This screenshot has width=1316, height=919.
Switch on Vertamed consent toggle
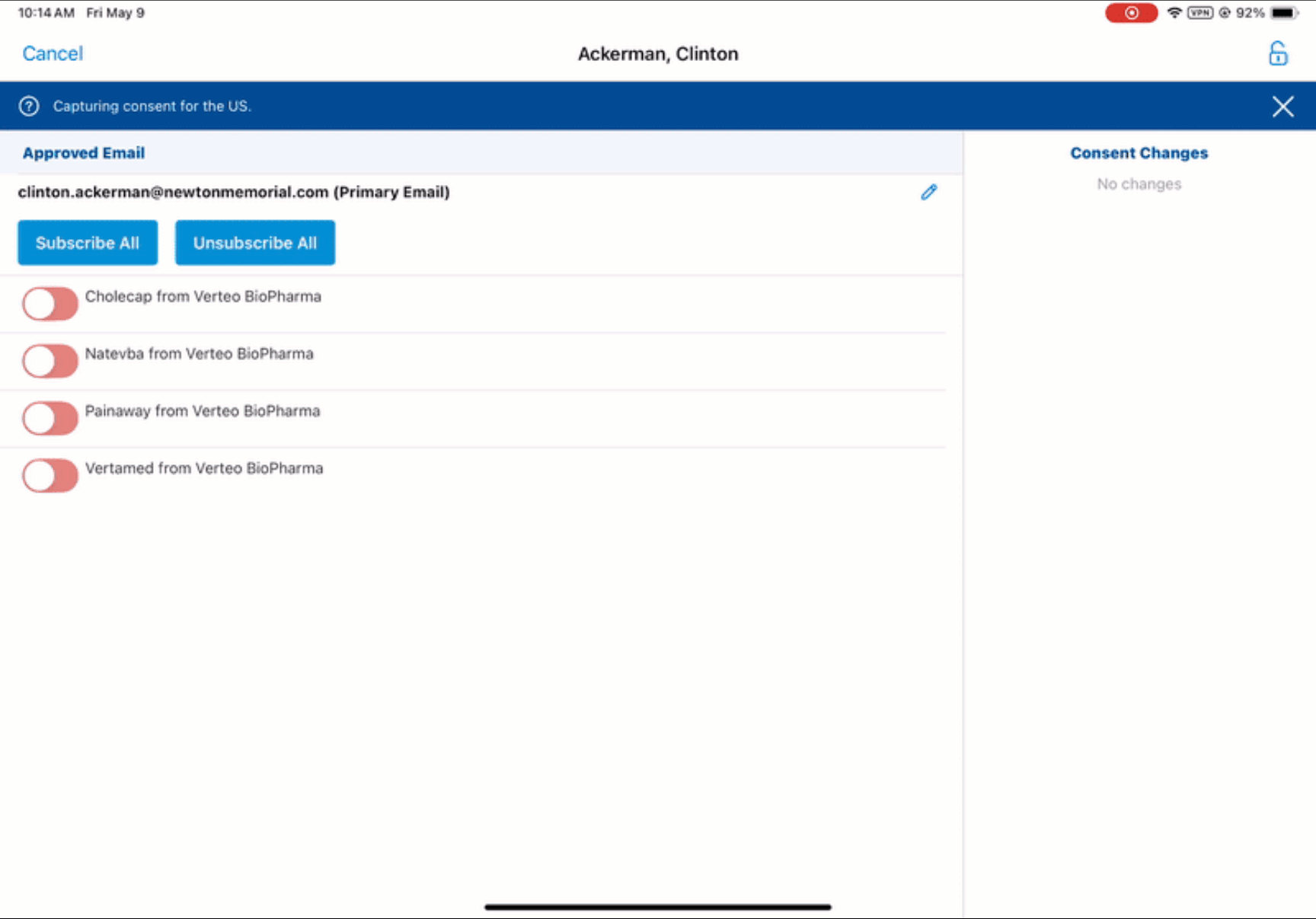pyautogui.click(x=50, y=476)
